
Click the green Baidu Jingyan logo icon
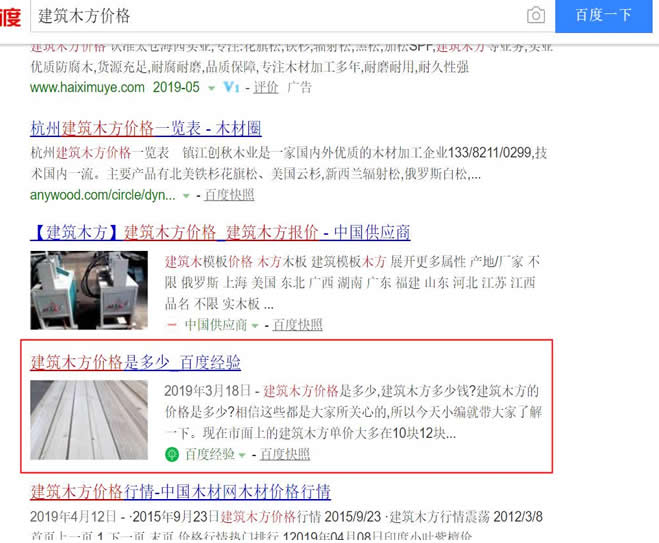click(172, 455)
